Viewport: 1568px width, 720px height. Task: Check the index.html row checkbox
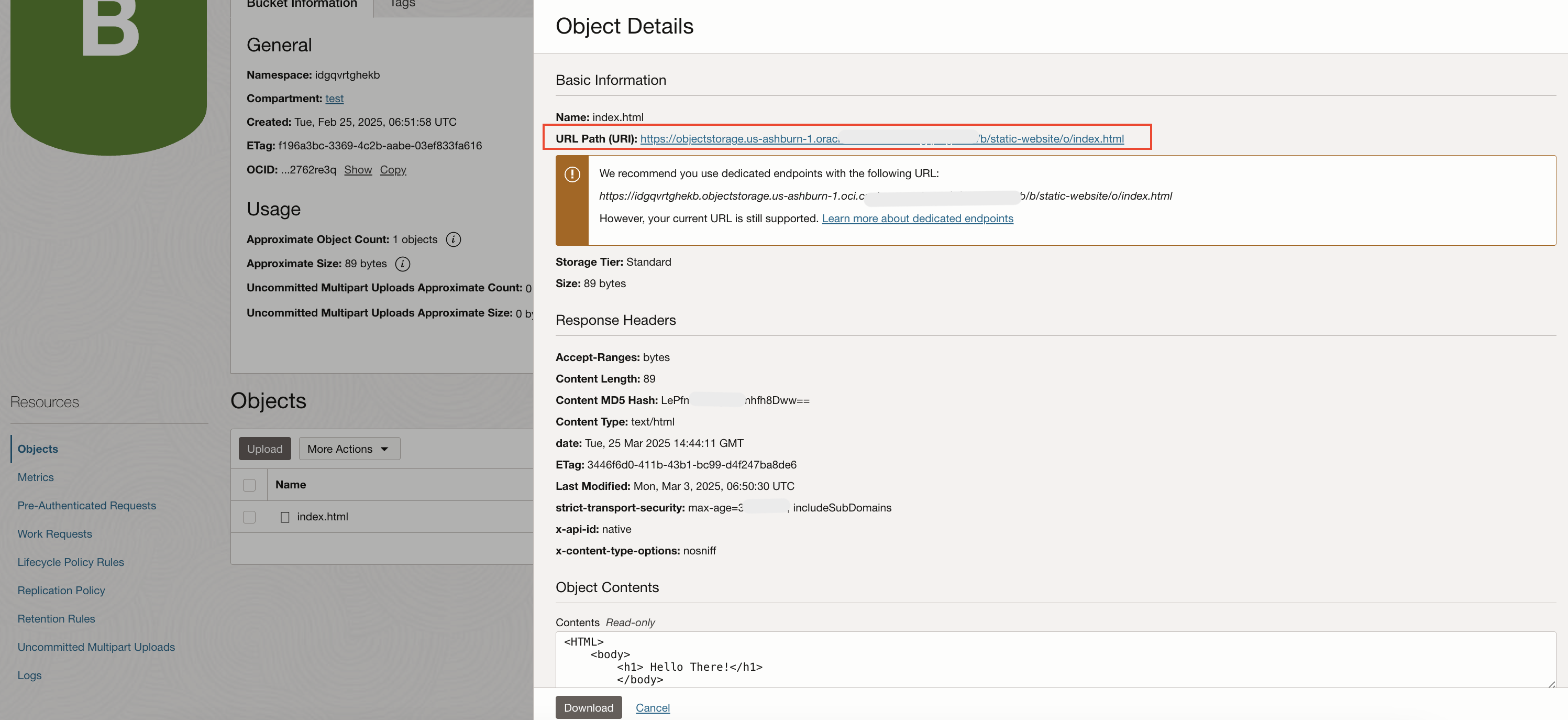coord(249,517)
